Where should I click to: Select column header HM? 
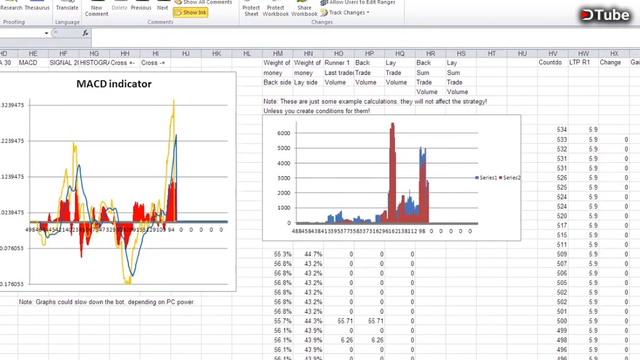[x=278, y=53]
